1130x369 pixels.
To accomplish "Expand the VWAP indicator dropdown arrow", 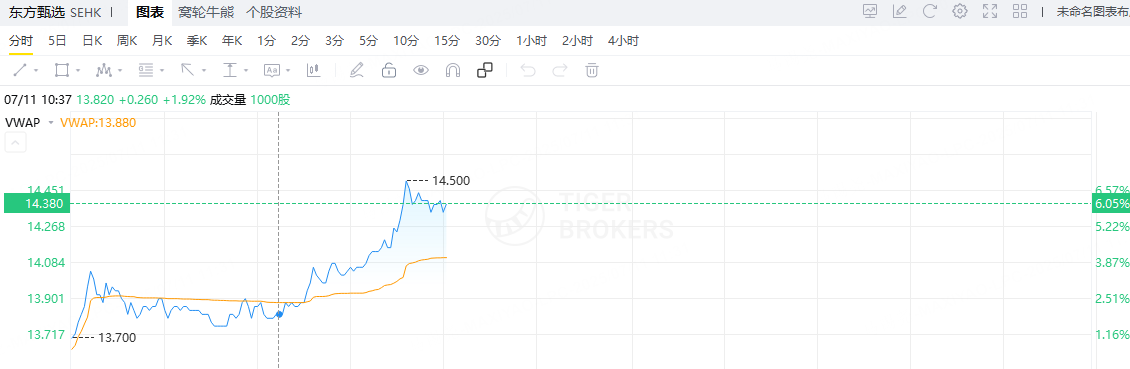I will coord(50,123).
